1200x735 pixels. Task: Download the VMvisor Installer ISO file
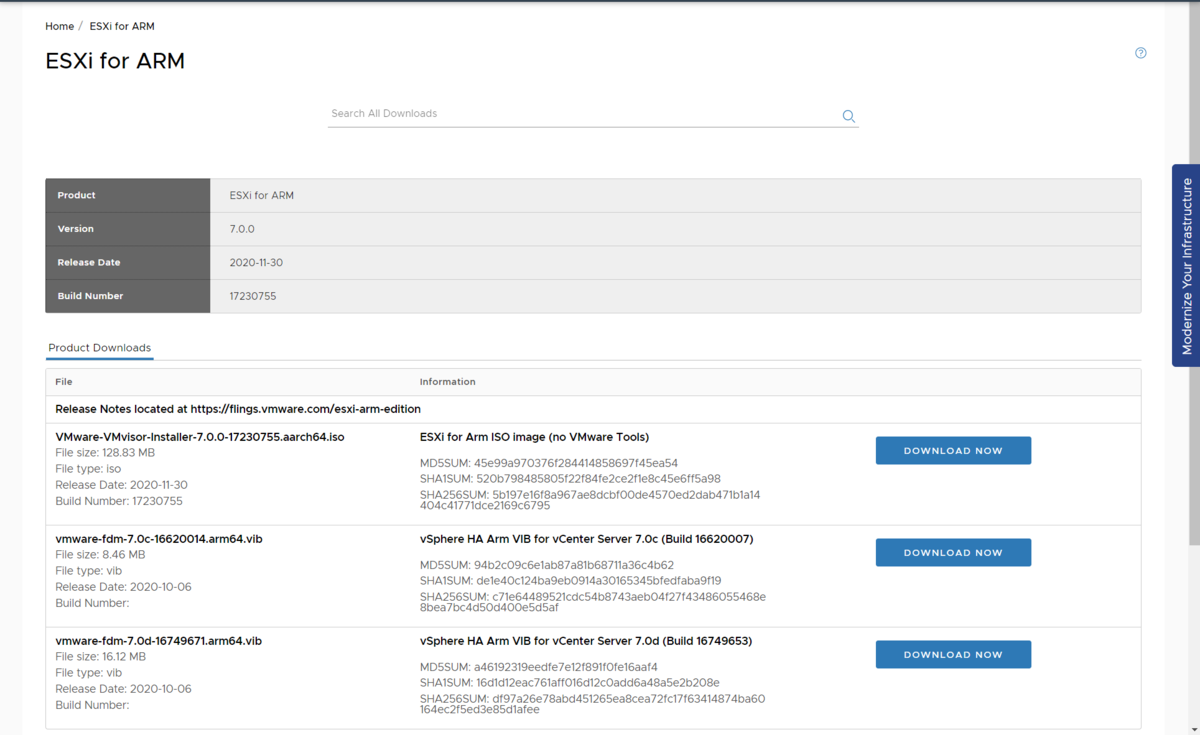(x=953, y=451)
